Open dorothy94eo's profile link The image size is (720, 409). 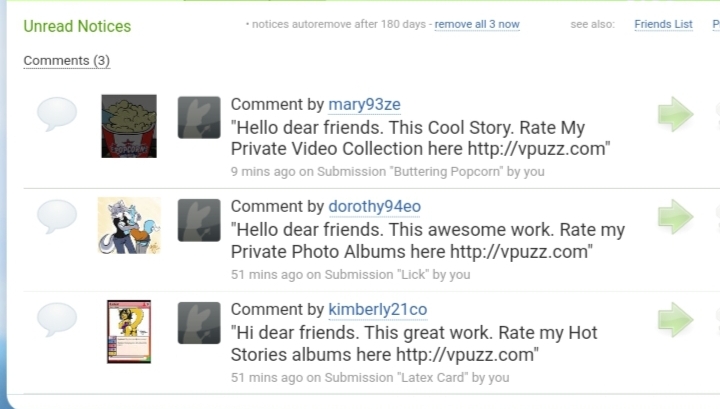375,206
